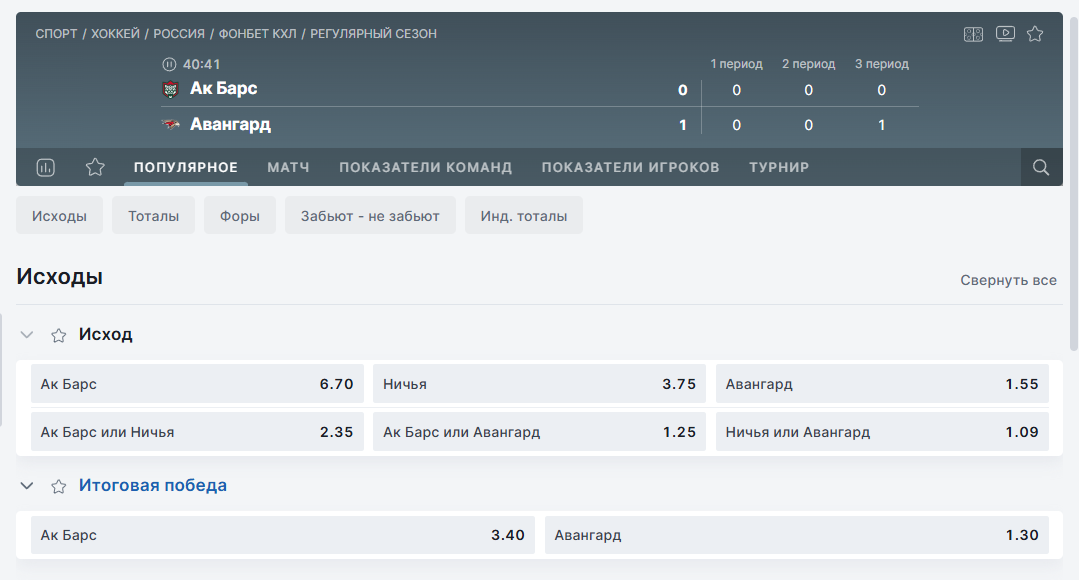
Task: Open the scoreboard layout icon in header
Action: 973,34
